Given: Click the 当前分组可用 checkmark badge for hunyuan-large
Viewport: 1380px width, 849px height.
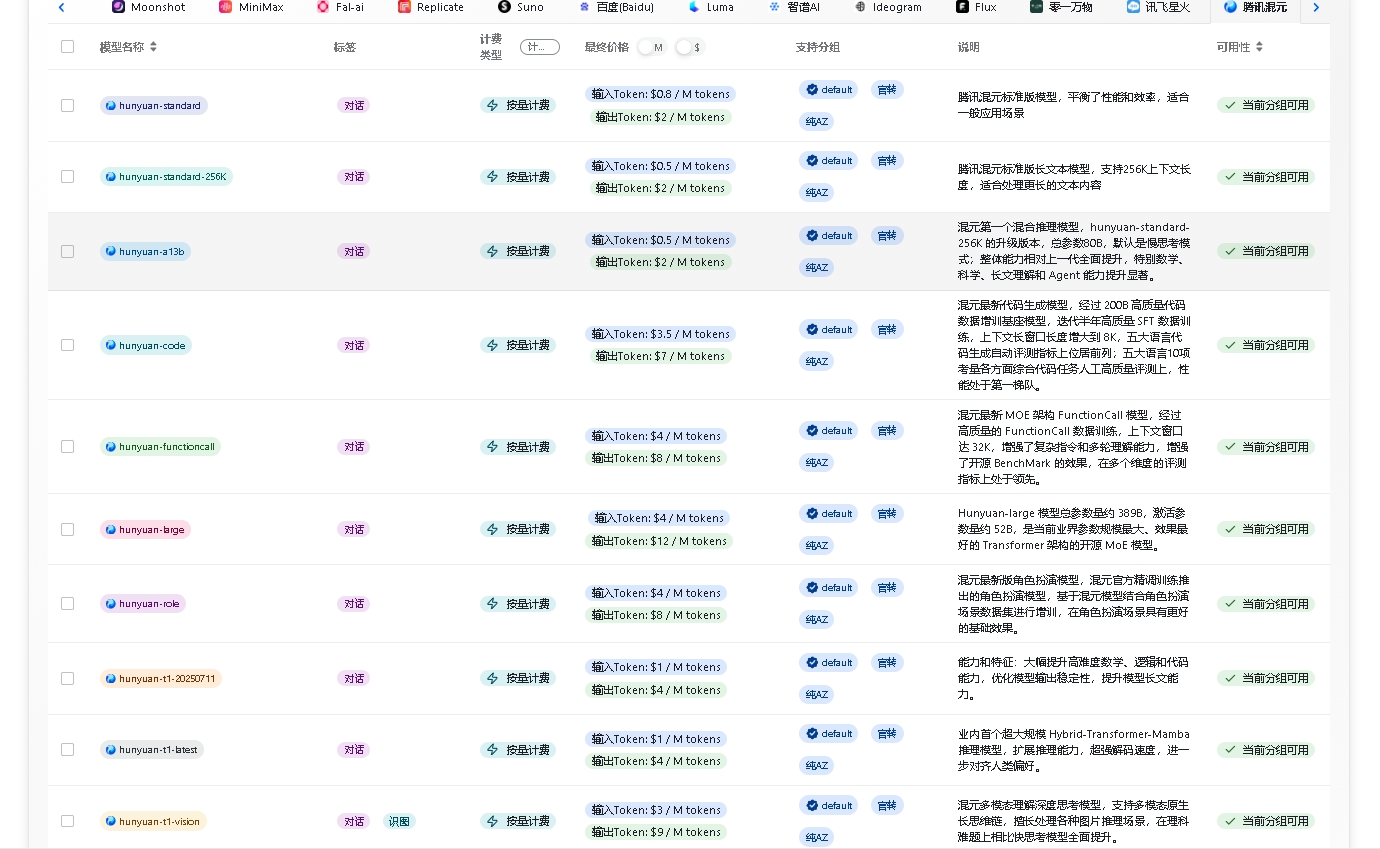Looking at the screenshot, I should 1266,529.
